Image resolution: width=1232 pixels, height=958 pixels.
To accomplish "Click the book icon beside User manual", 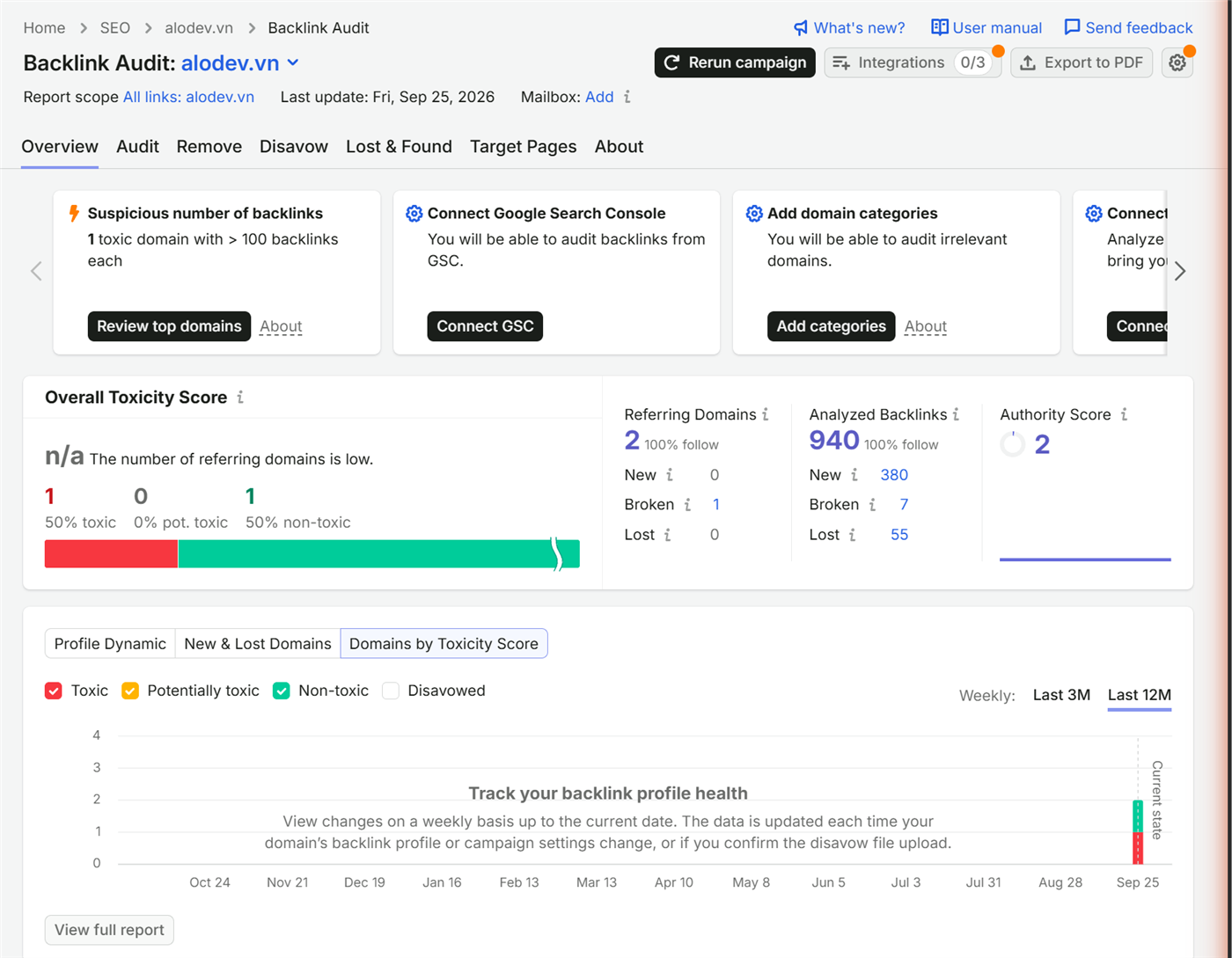I will (x=940, y=27).
